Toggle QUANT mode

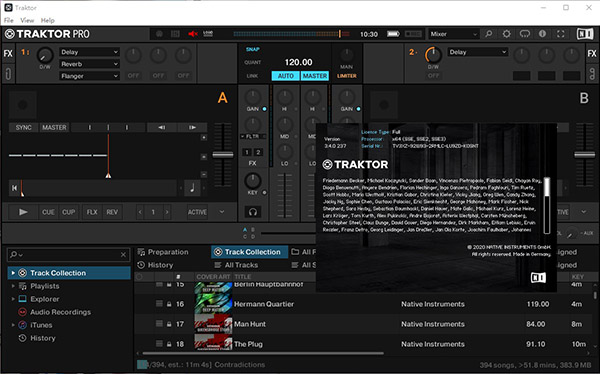(x=253, y=62)
